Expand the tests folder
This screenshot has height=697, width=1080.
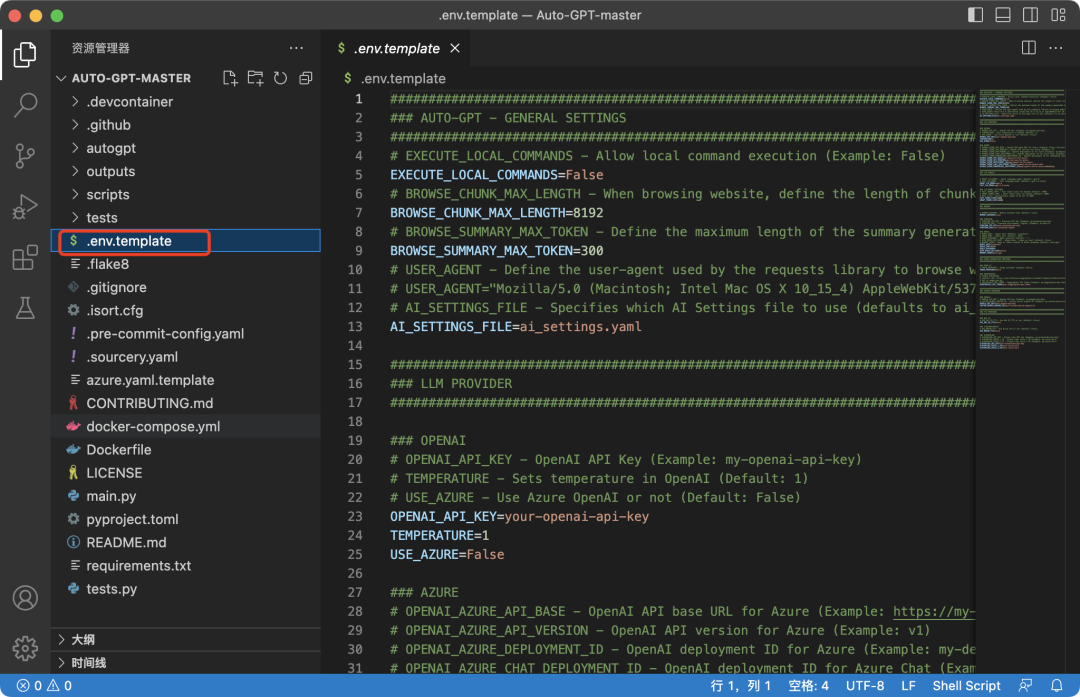(186, 218)
